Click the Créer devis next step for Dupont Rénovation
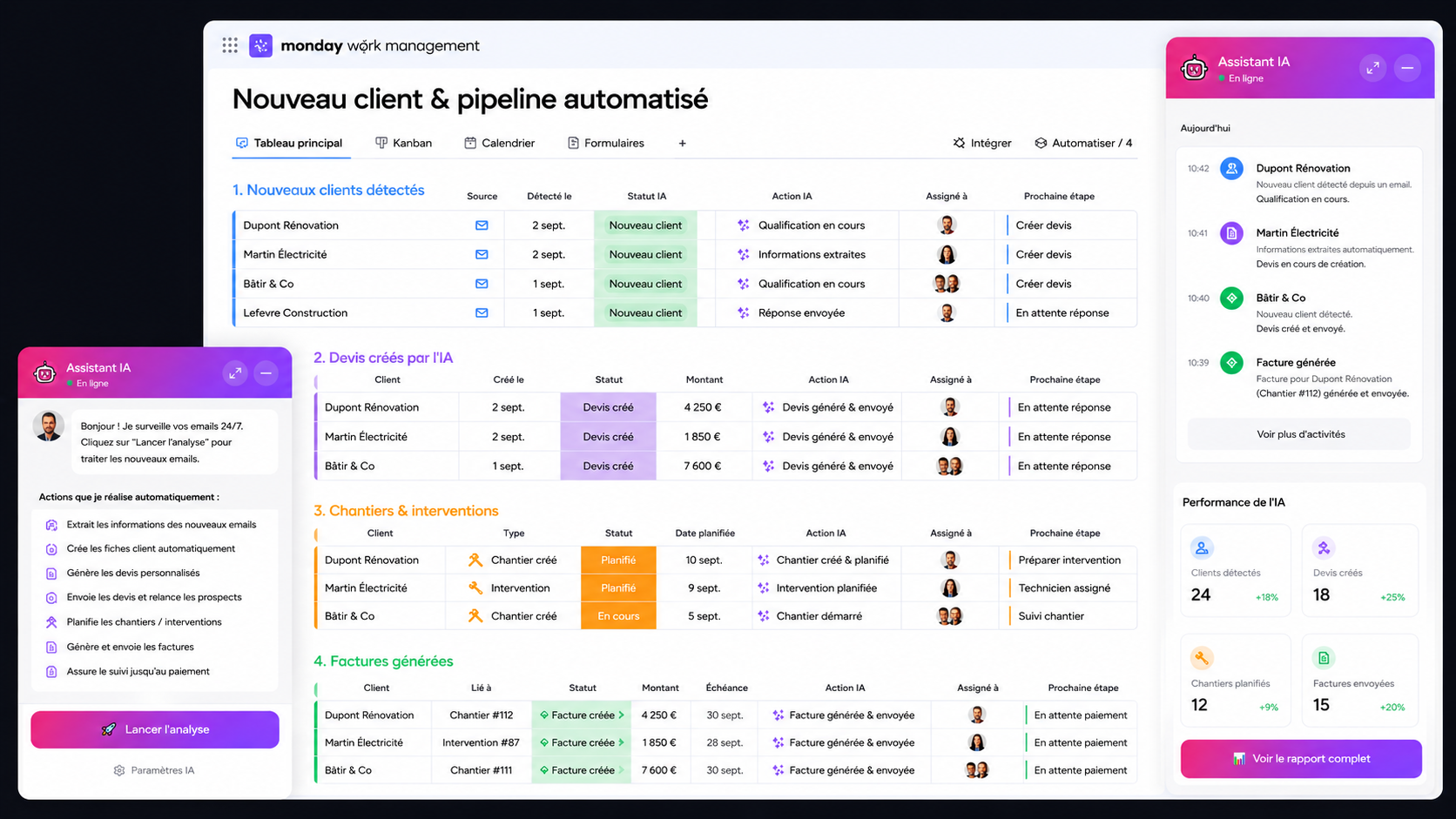Viewport: 1456px width, 819px height. coord(1043,225)
